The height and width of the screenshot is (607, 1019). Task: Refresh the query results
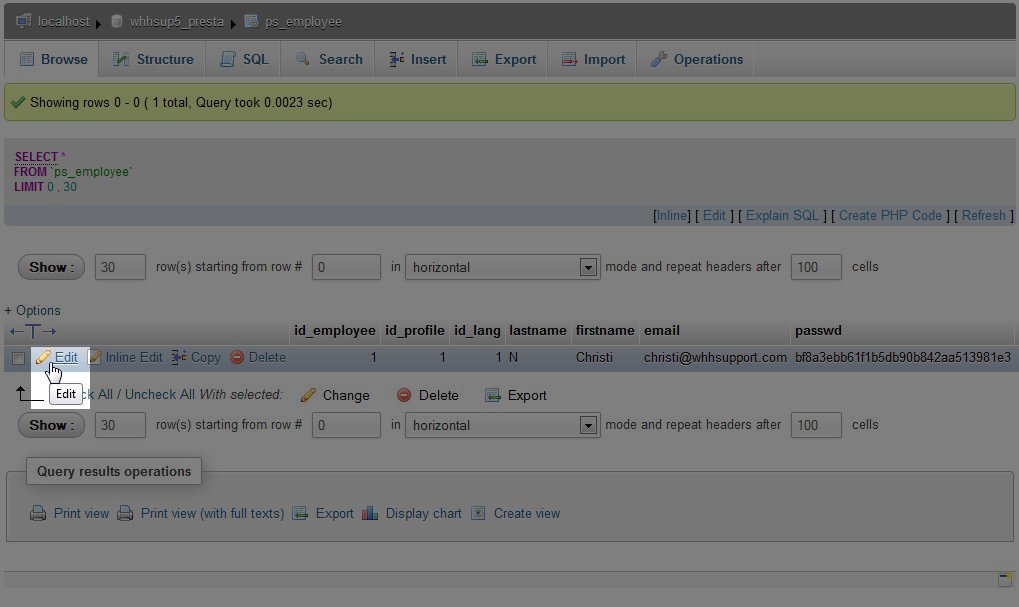point(983,215)
